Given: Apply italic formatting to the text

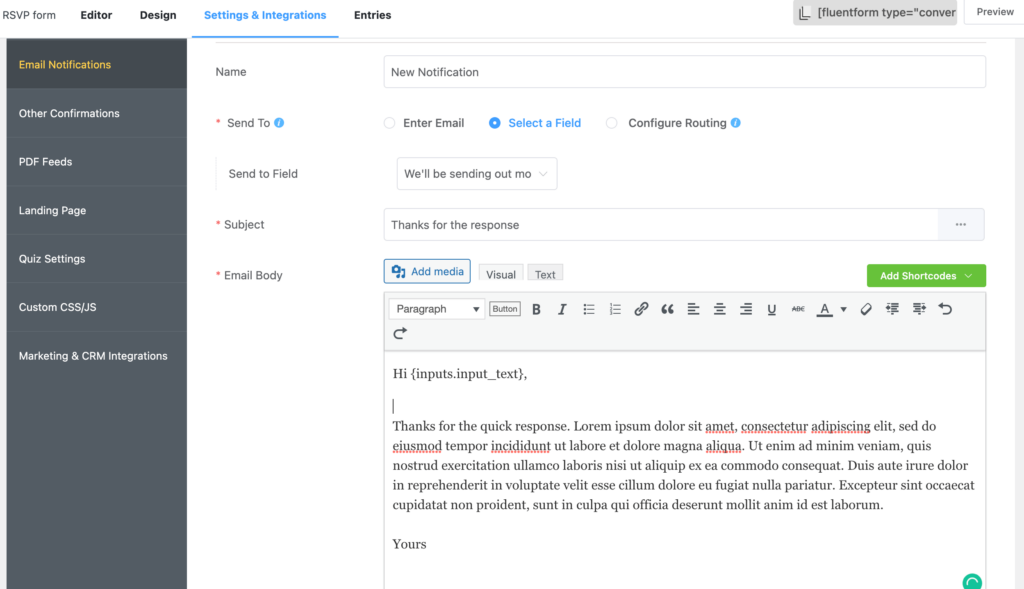Looking at the screenshot, I should pyautogui.click(x=562, y=309).
